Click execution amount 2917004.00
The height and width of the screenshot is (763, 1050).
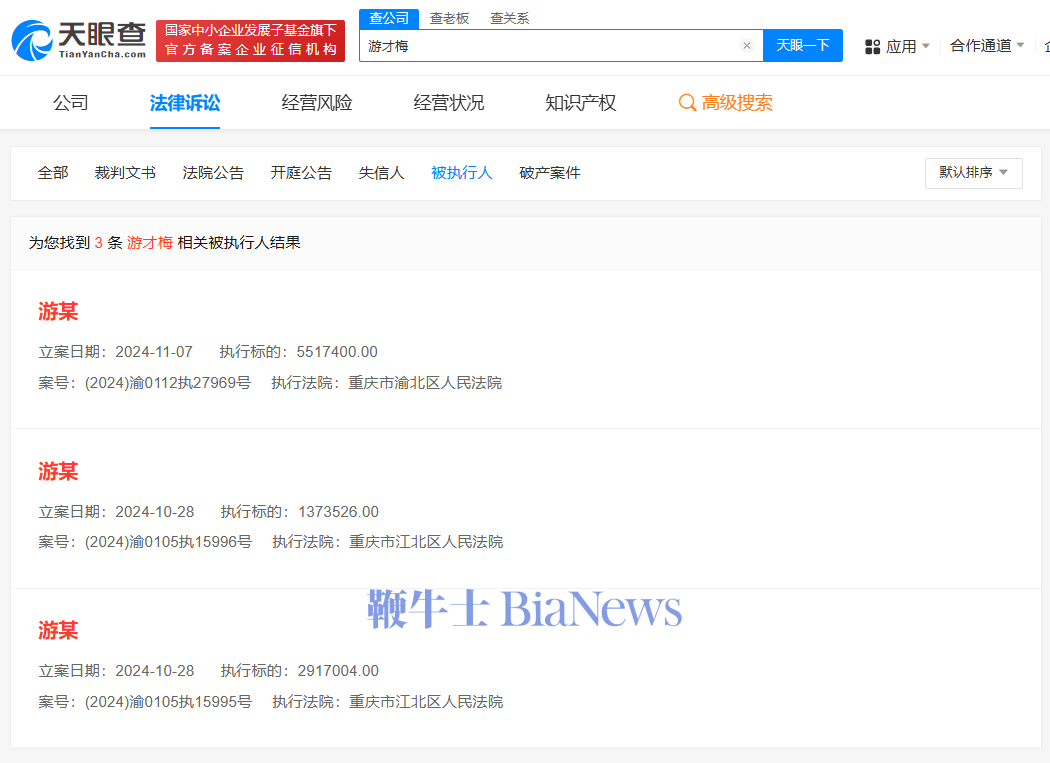[338, 671]
